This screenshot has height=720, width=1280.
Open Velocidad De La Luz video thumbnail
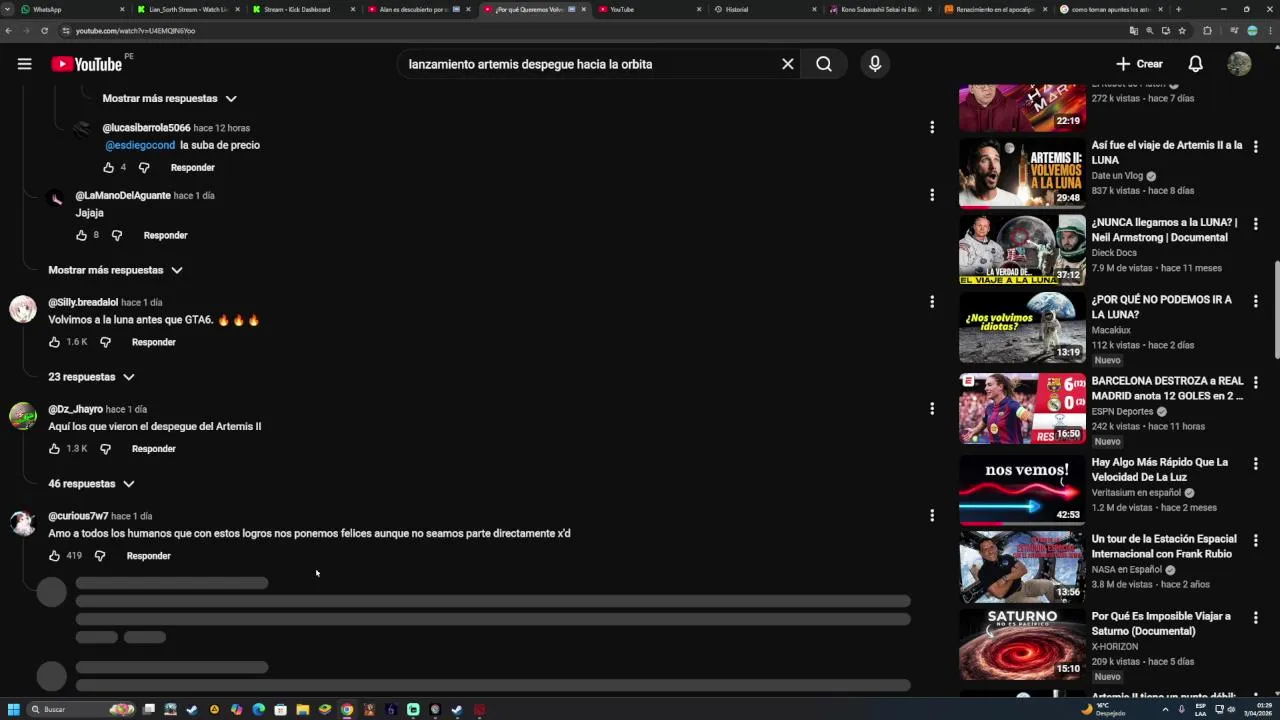pos(1022,490)
